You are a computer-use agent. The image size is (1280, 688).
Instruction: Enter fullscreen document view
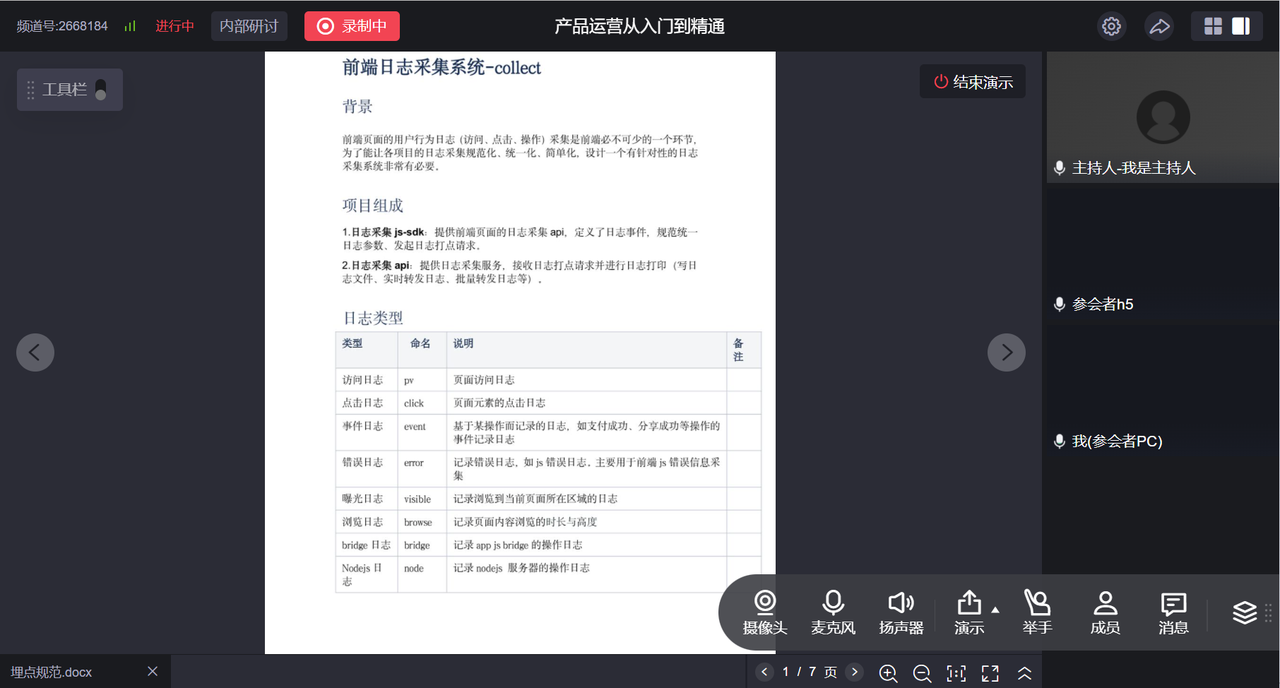(x=990, y=673)
